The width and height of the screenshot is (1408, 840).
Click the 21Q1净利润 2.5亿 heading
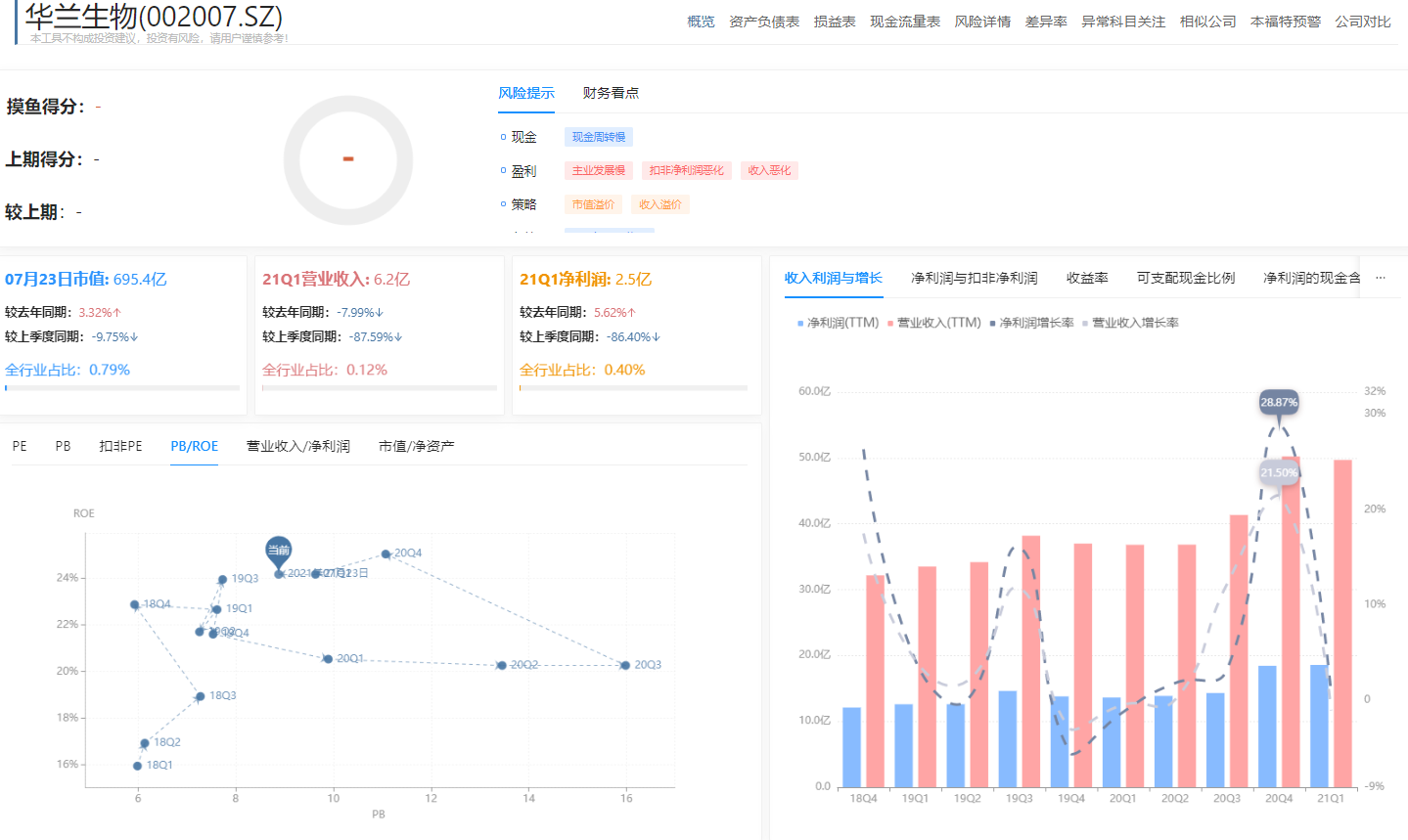585,280
